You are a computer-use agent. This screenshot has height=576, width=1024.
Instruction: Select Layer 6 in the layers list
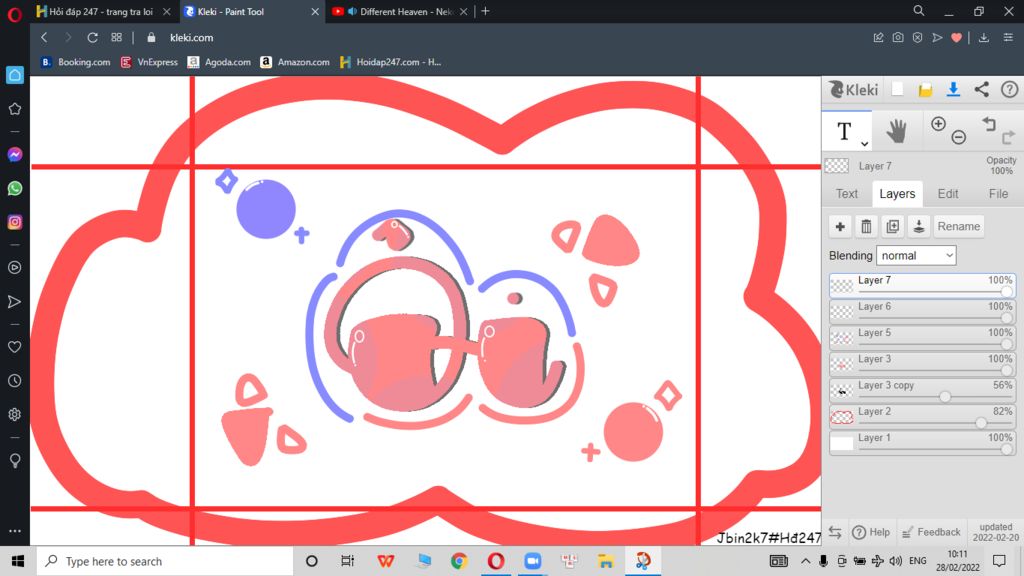pyautogui.click(x=922, y=312)
